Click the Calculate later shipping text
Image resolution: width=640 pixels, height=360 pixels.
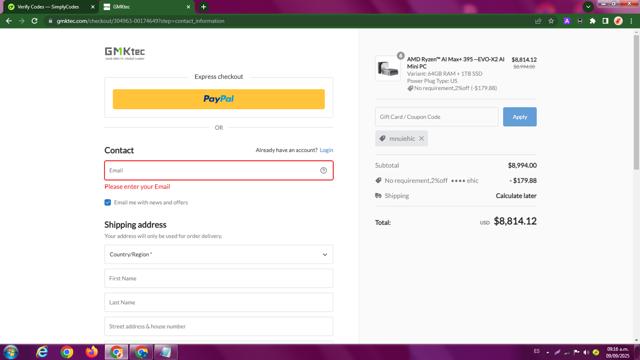click(516, 196)
